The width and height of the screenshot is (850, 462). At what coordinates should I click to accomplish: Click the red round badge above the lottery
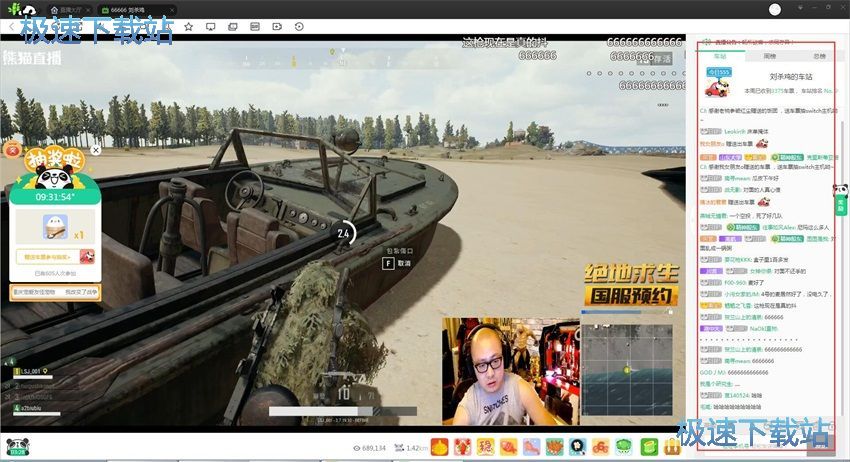tap(12, 150)
